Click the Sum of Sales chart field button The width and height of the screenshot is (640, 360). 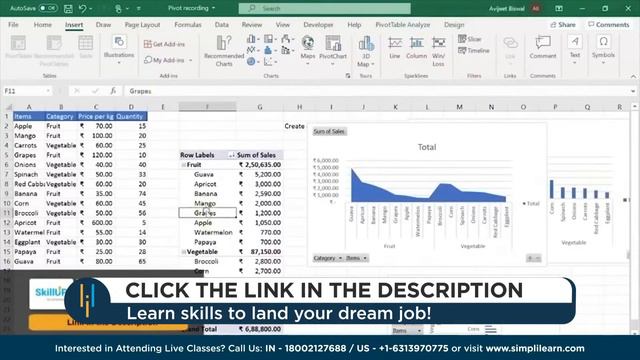click(329, 131)
